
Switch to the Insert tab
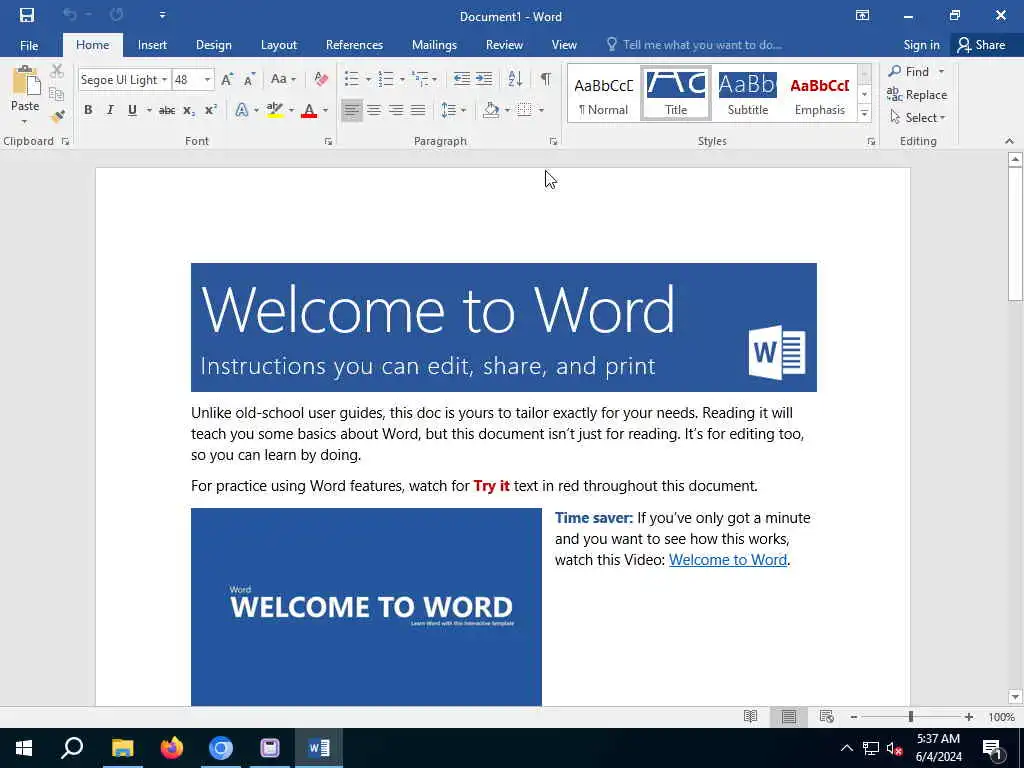click(x=152, y=45)
